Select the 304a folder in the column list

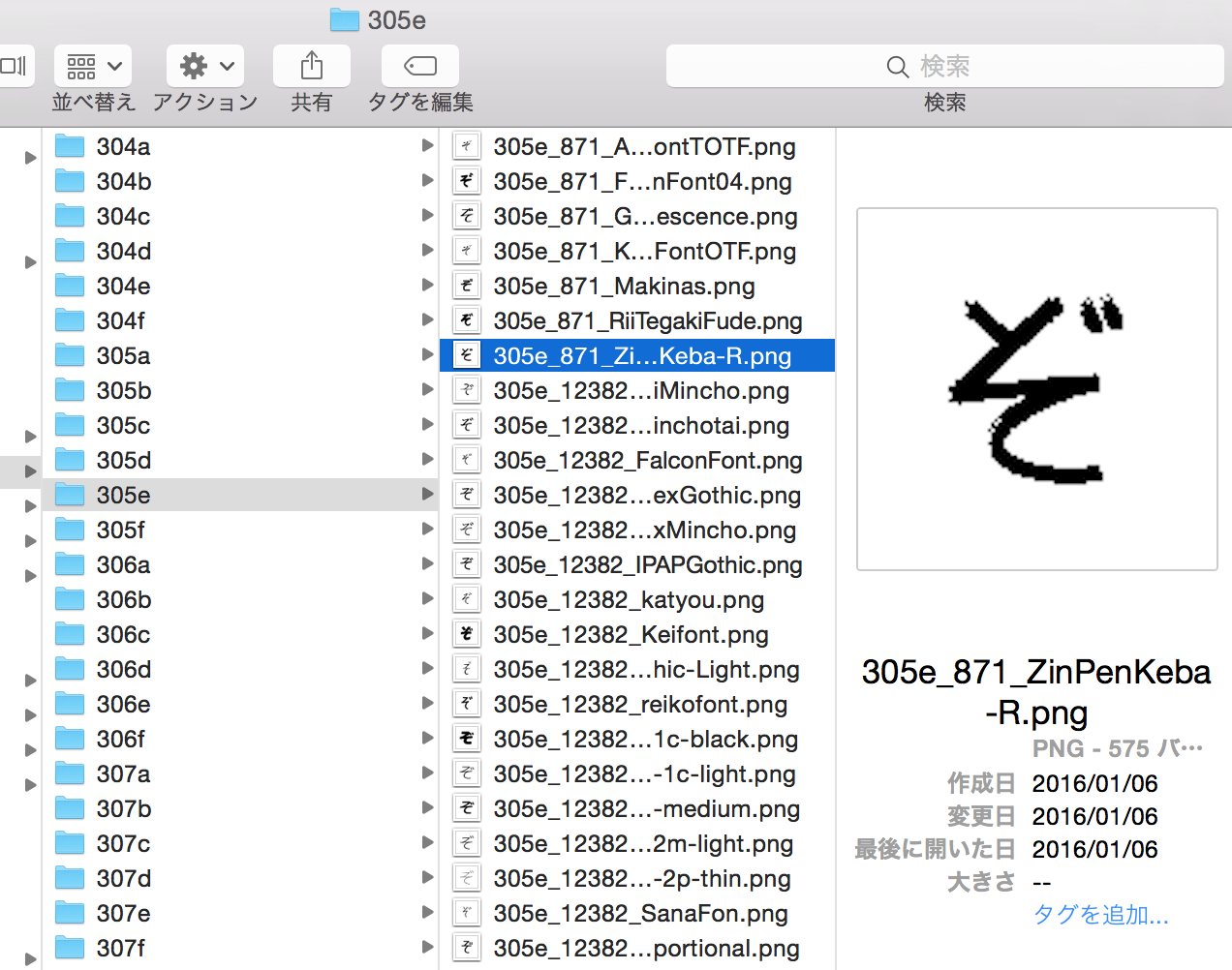(x=123, y=146)
